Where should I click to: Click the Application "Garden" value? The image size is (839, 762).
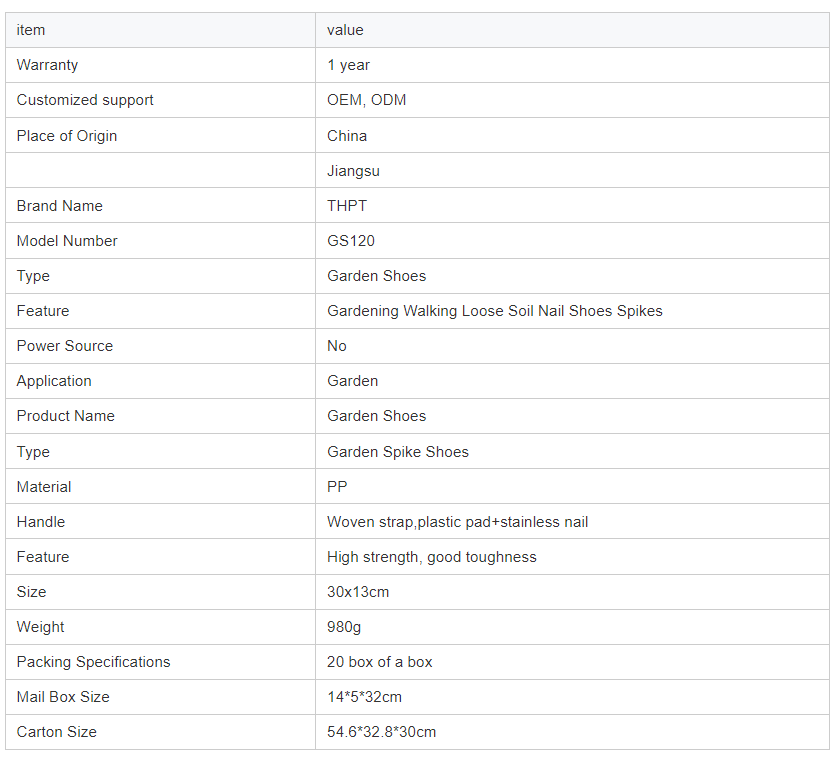pos(352,381)
